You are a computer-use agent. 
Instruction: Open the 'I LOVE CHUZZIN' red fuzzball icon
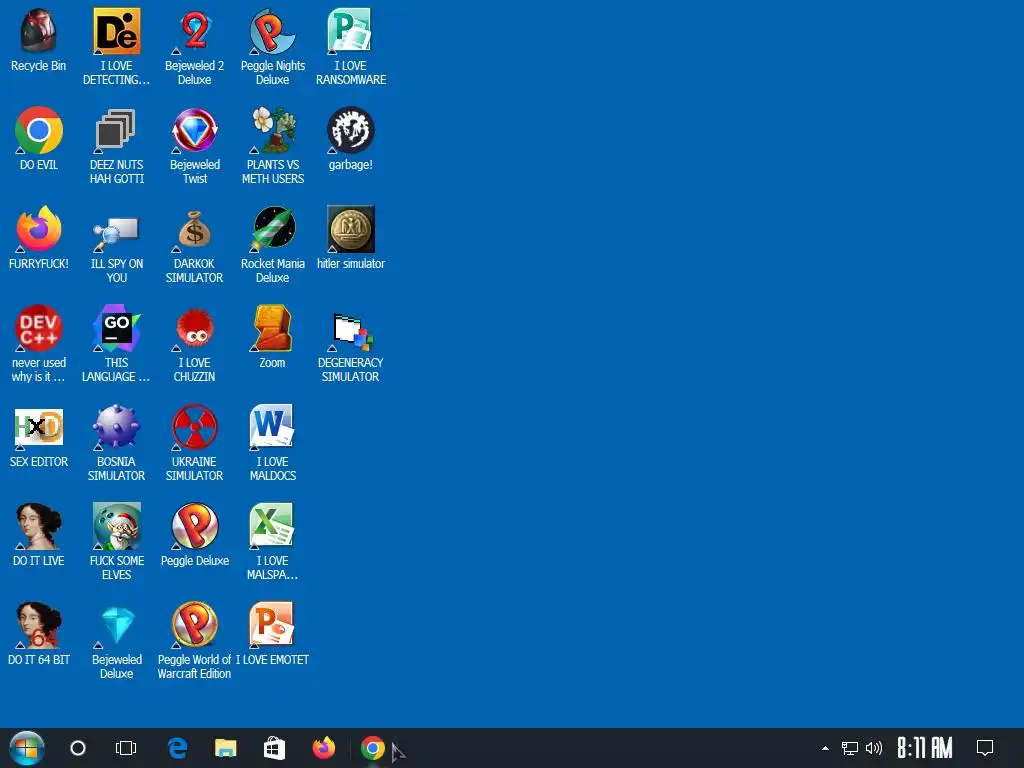coord(194,328)
